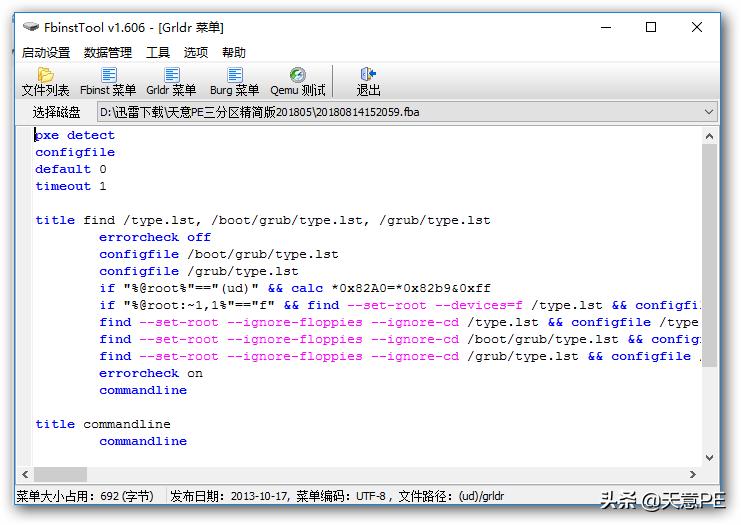Switch to the Grldr 菜单 editor
The image size is (741, 525).
pyautogui.click(x=171, y=82)
